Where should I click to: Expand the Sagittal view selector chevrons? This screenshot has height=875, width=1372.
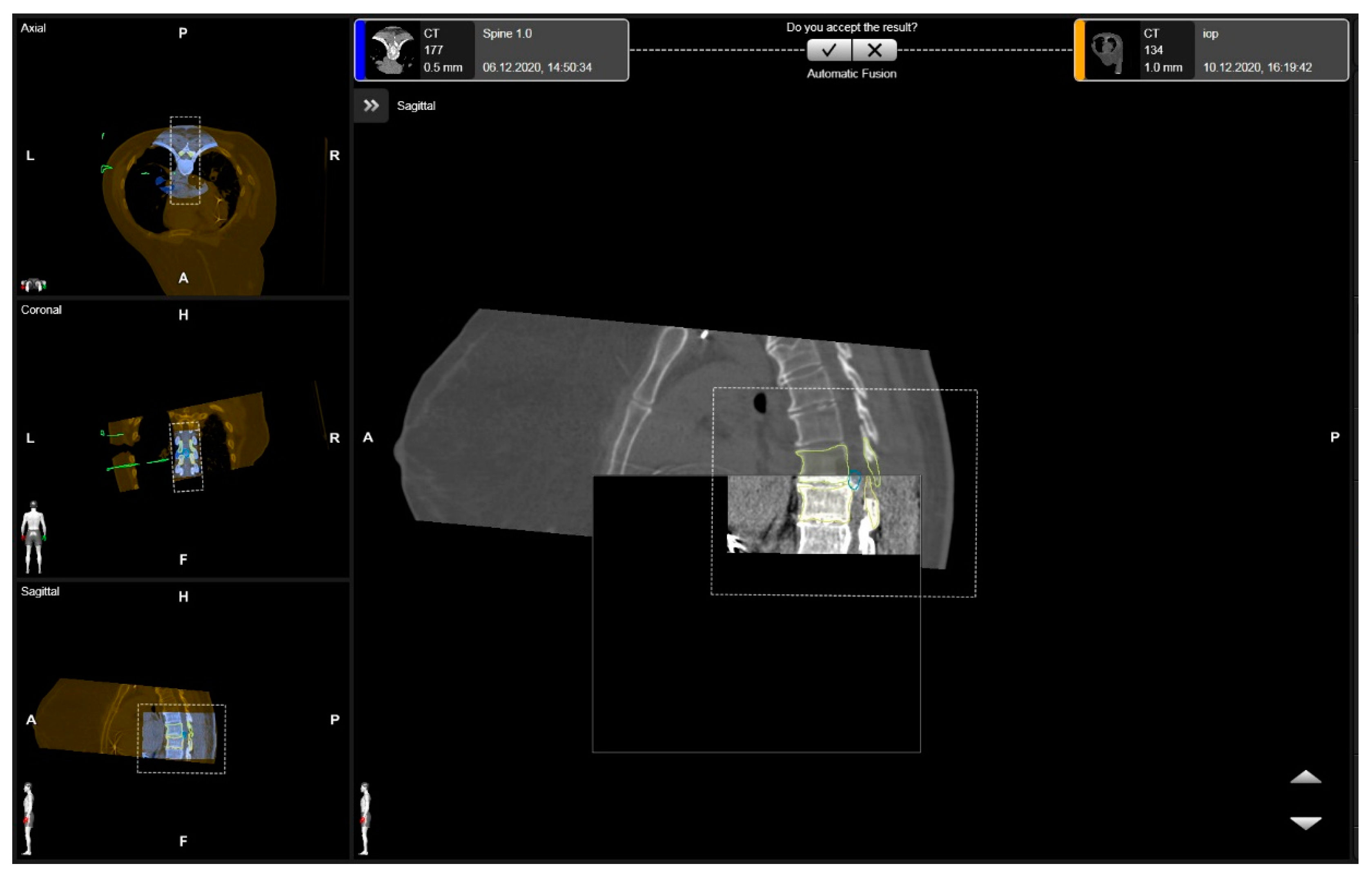pyautogui.click(x=371, y=105)
